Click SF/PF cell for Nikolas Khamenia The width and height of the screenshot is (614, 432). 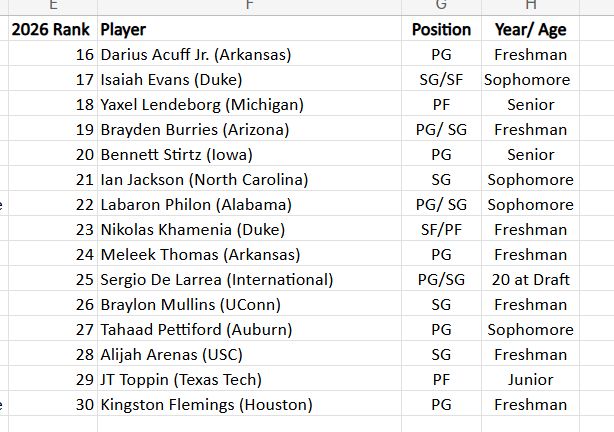(x=441, y=229)
